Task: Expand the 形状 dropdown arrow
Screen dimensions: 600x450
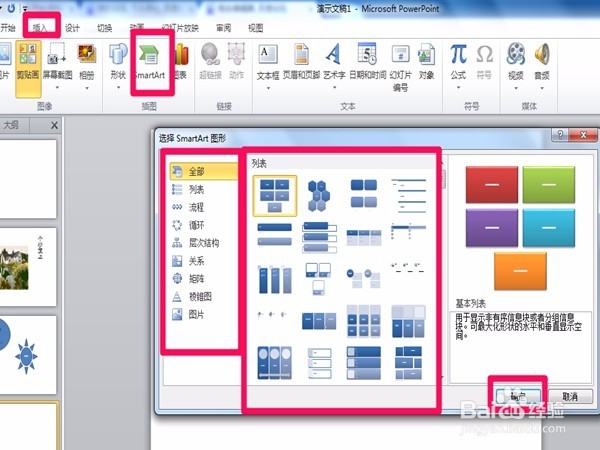Action: tap(118, 88)
